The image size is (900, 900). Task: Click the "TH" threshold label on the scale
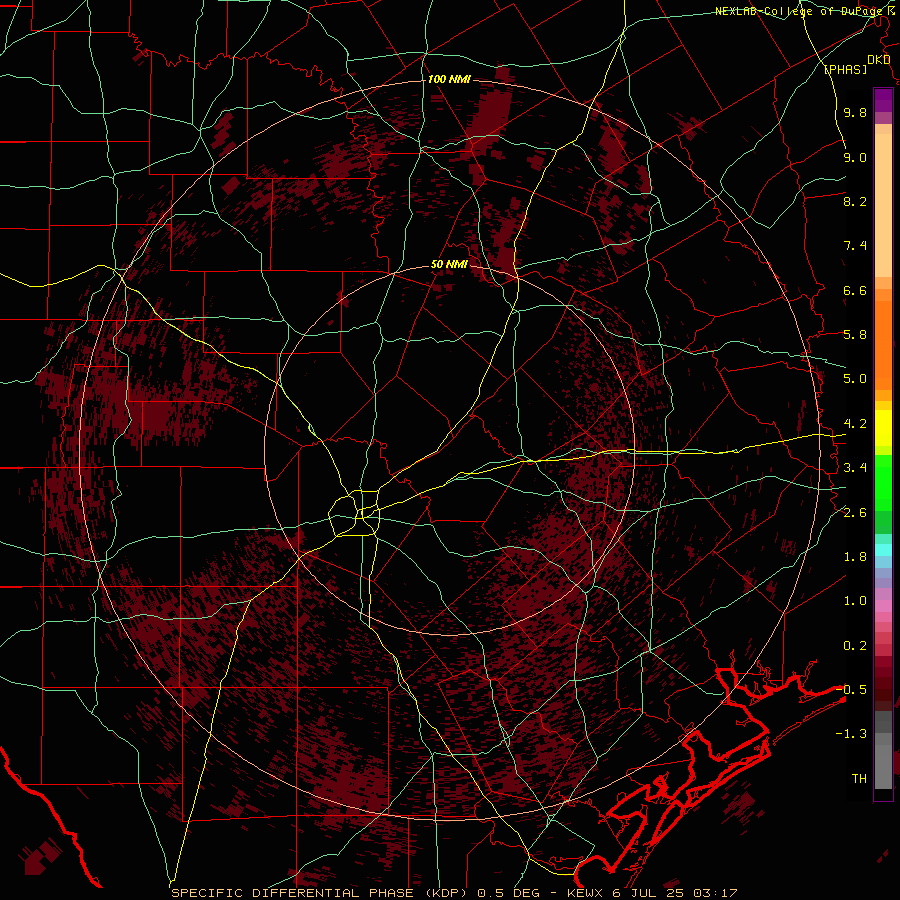(859, 779)
